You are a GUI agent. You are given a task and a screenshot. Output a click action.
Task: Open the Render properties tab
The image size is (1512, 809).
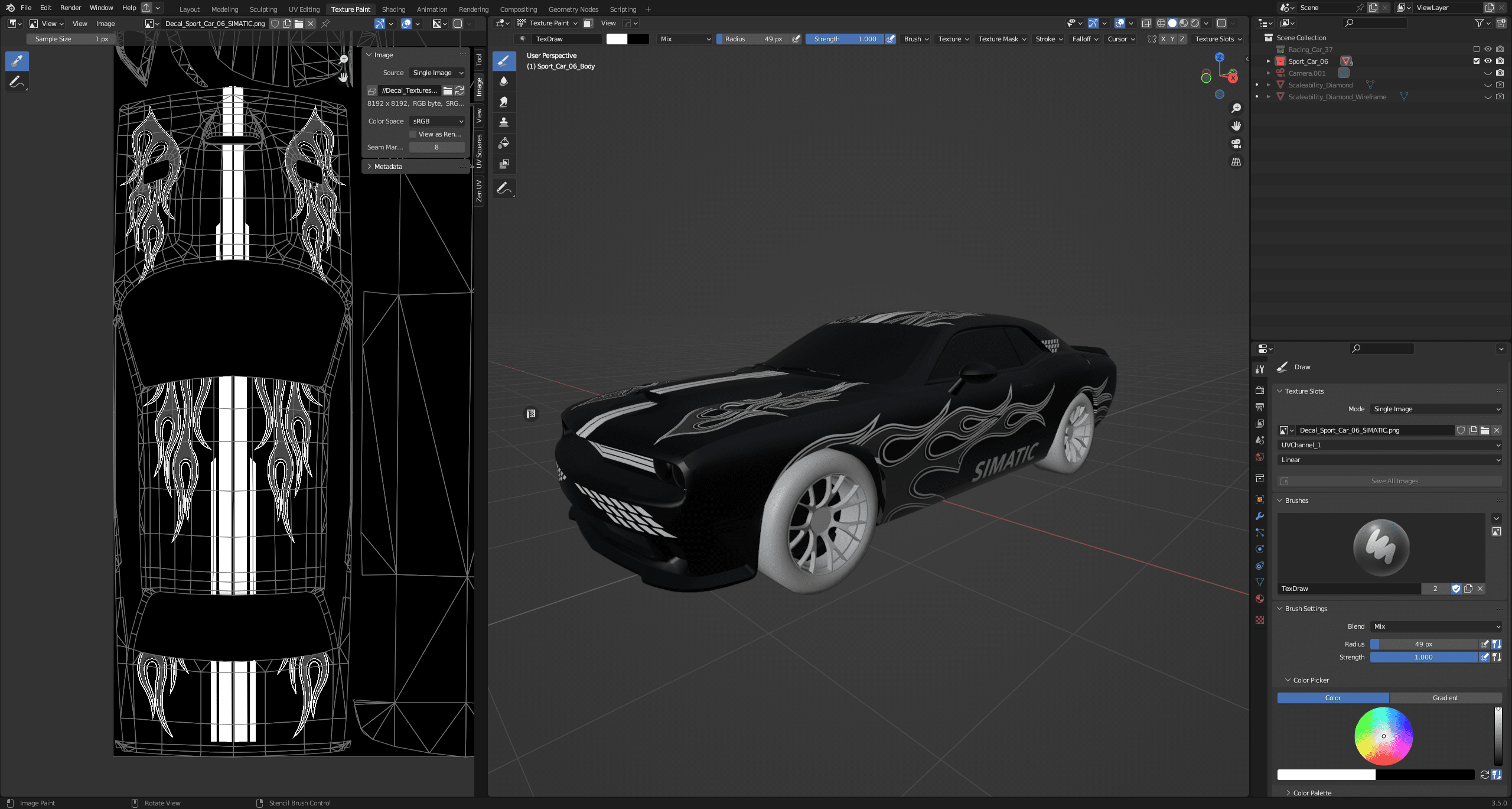tap(1260, 391)
